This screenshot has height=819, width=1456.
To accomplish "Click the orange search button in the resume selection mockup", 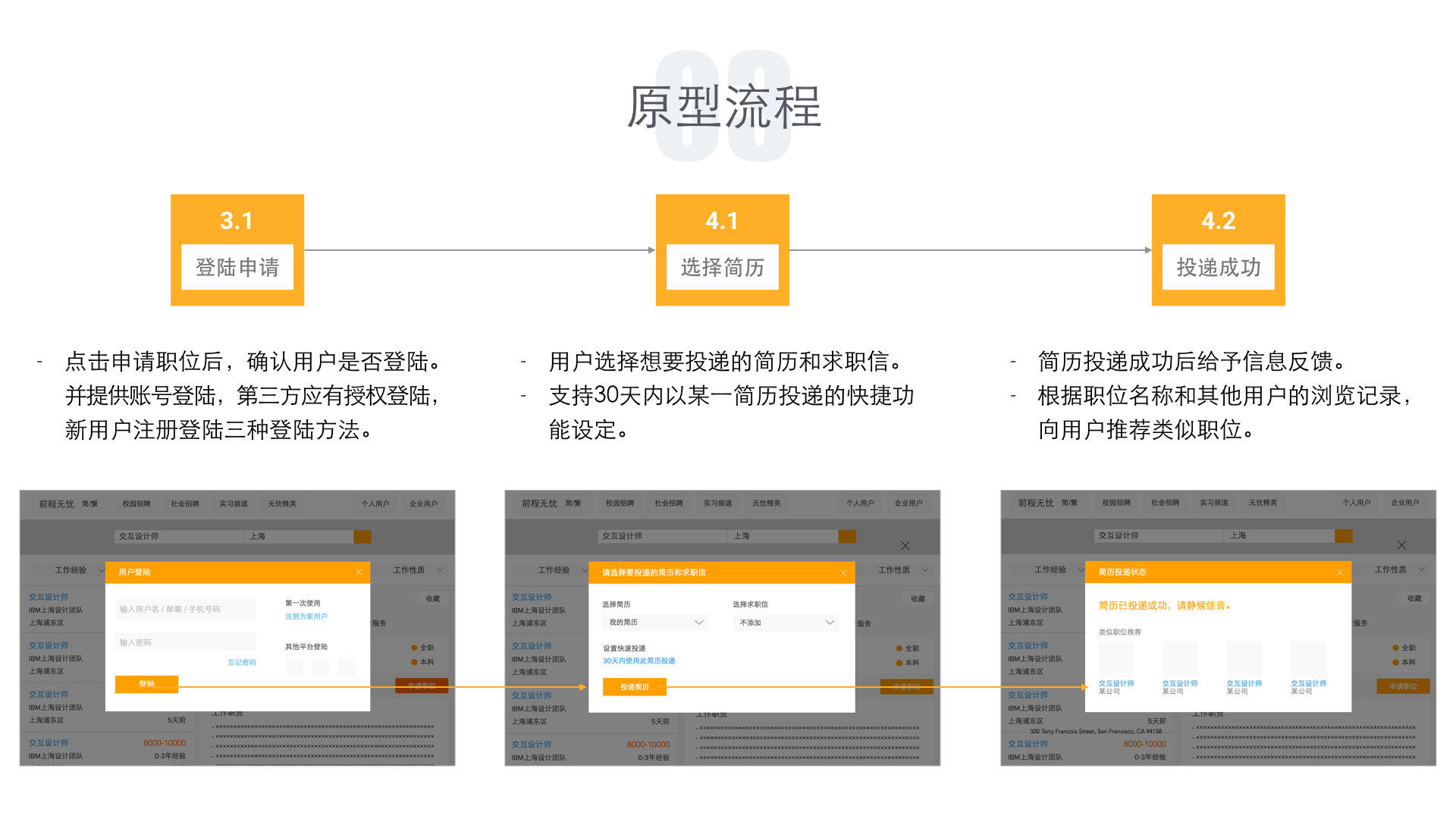I will pyautogui.click(x=847, y=536).
